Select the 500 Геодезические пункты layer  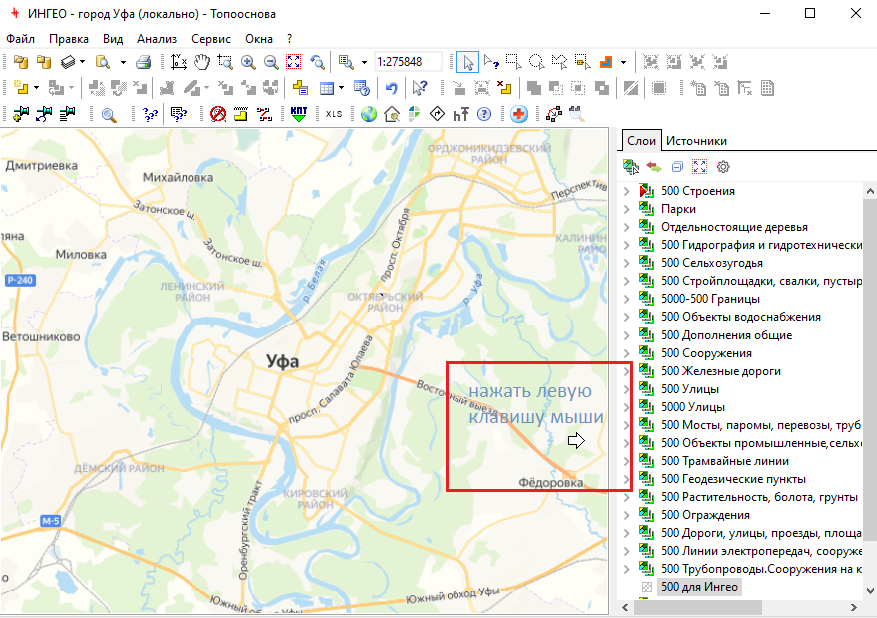coord(733,479)
